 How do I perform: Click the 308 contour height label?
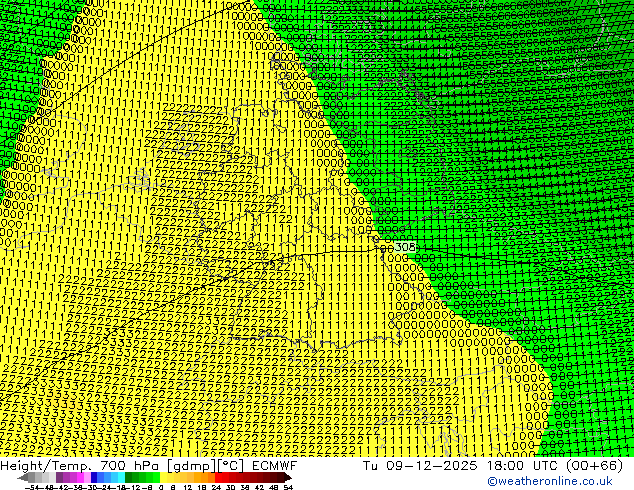[405, 247]
